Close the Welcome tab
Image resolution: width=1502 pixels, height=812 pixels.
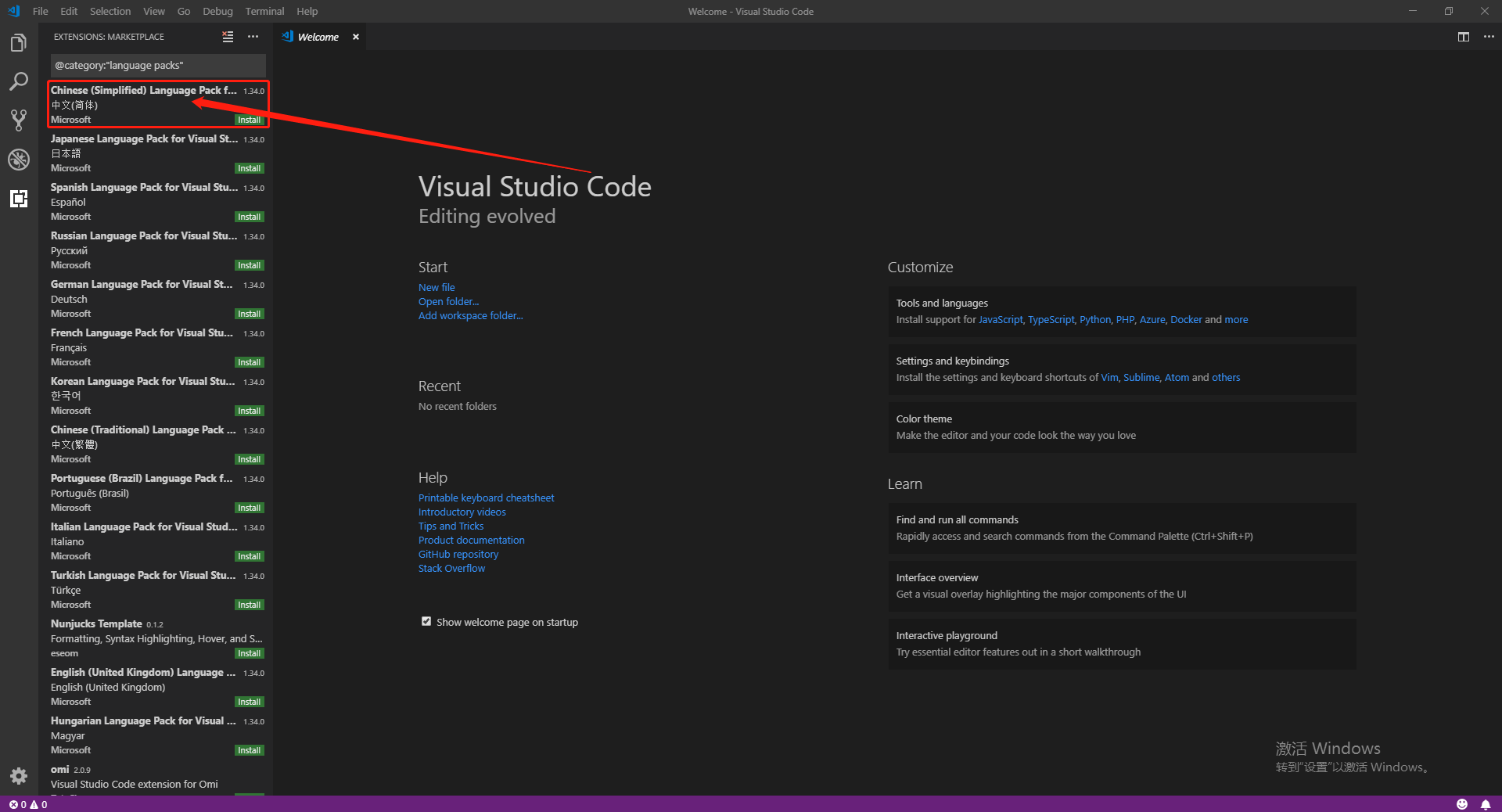[x=356, y=37]
